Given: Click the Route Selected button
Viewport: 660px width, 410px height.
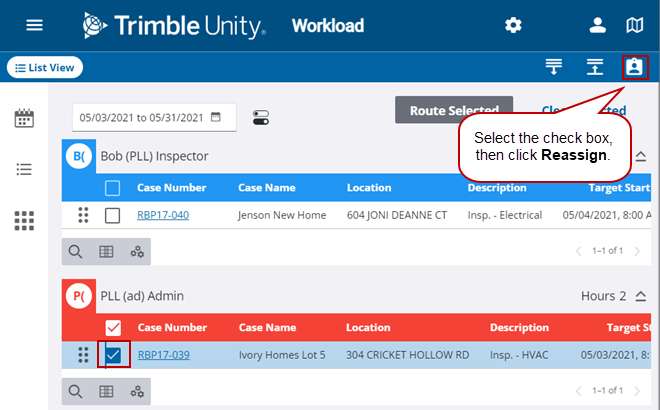Looking at the screenshot, I should (454, 110).
